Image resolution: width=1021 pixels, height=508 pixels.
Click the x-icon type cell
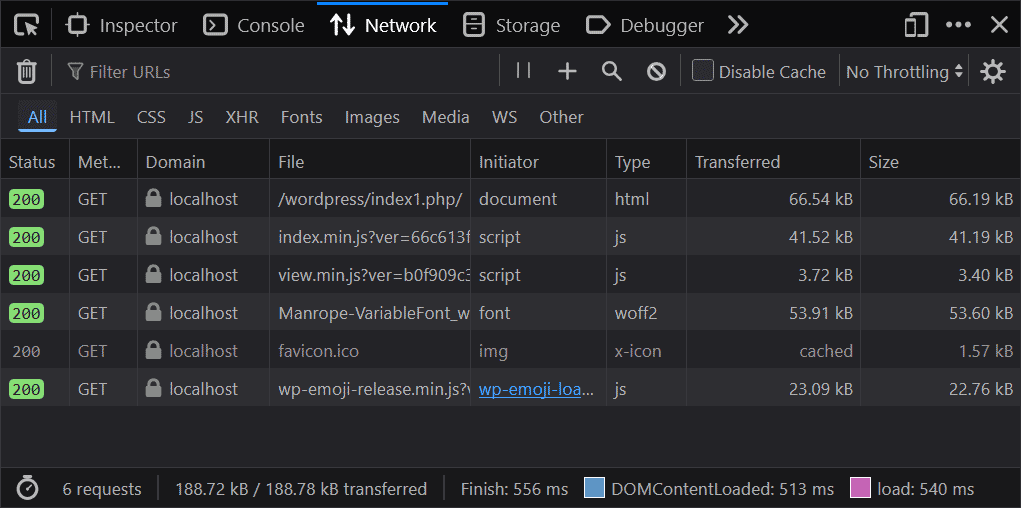point(638,351)
